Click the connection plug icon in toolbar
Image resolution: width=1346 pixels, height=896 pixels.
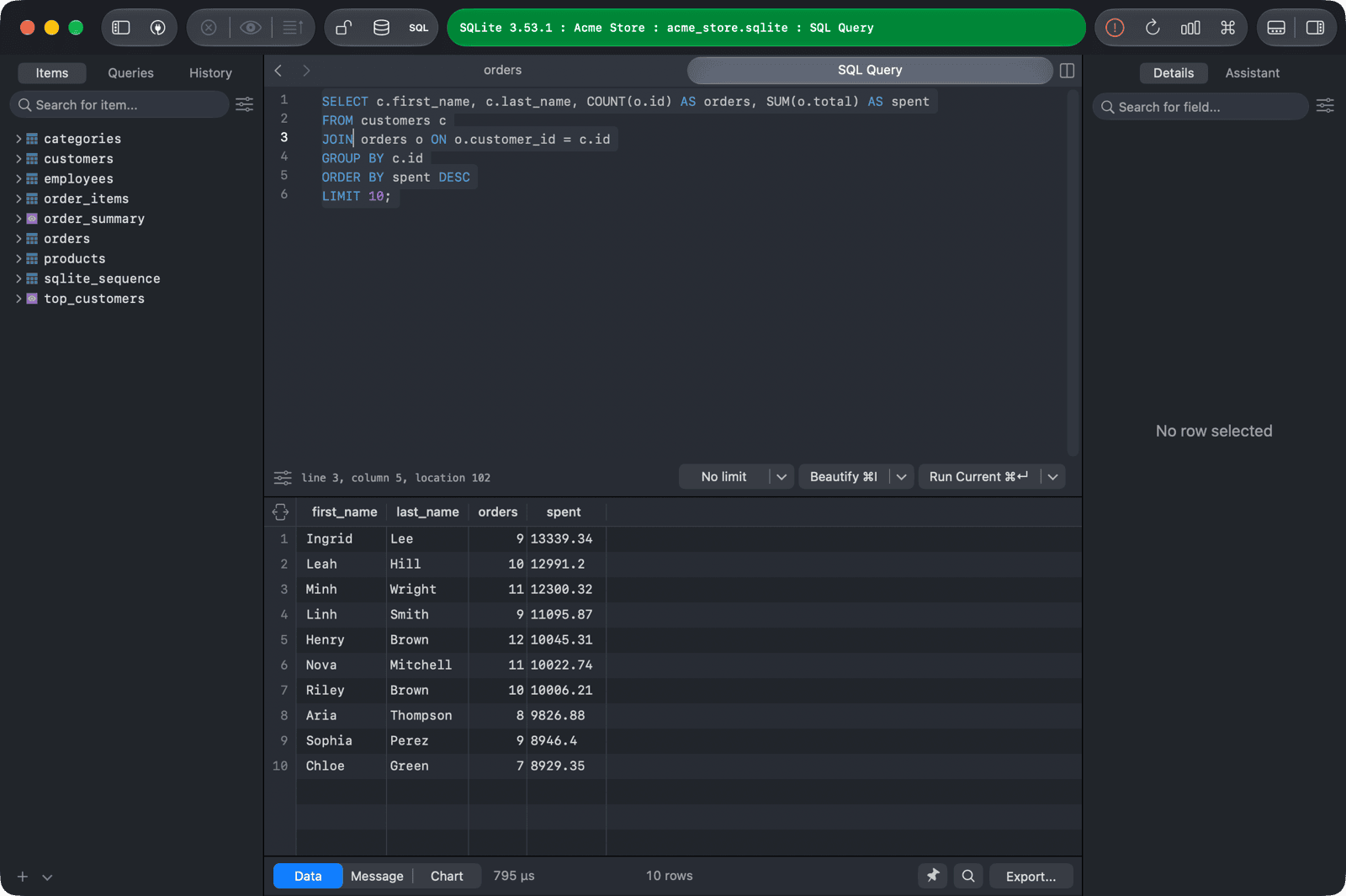pos(157,28)
